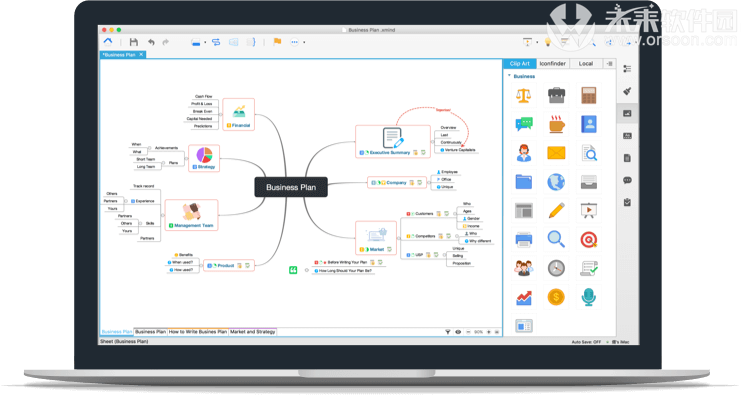Expand the dropdown arrow beside the ellipsis
The width and height of the screenshot is (741, 396).
coord(304,43)
